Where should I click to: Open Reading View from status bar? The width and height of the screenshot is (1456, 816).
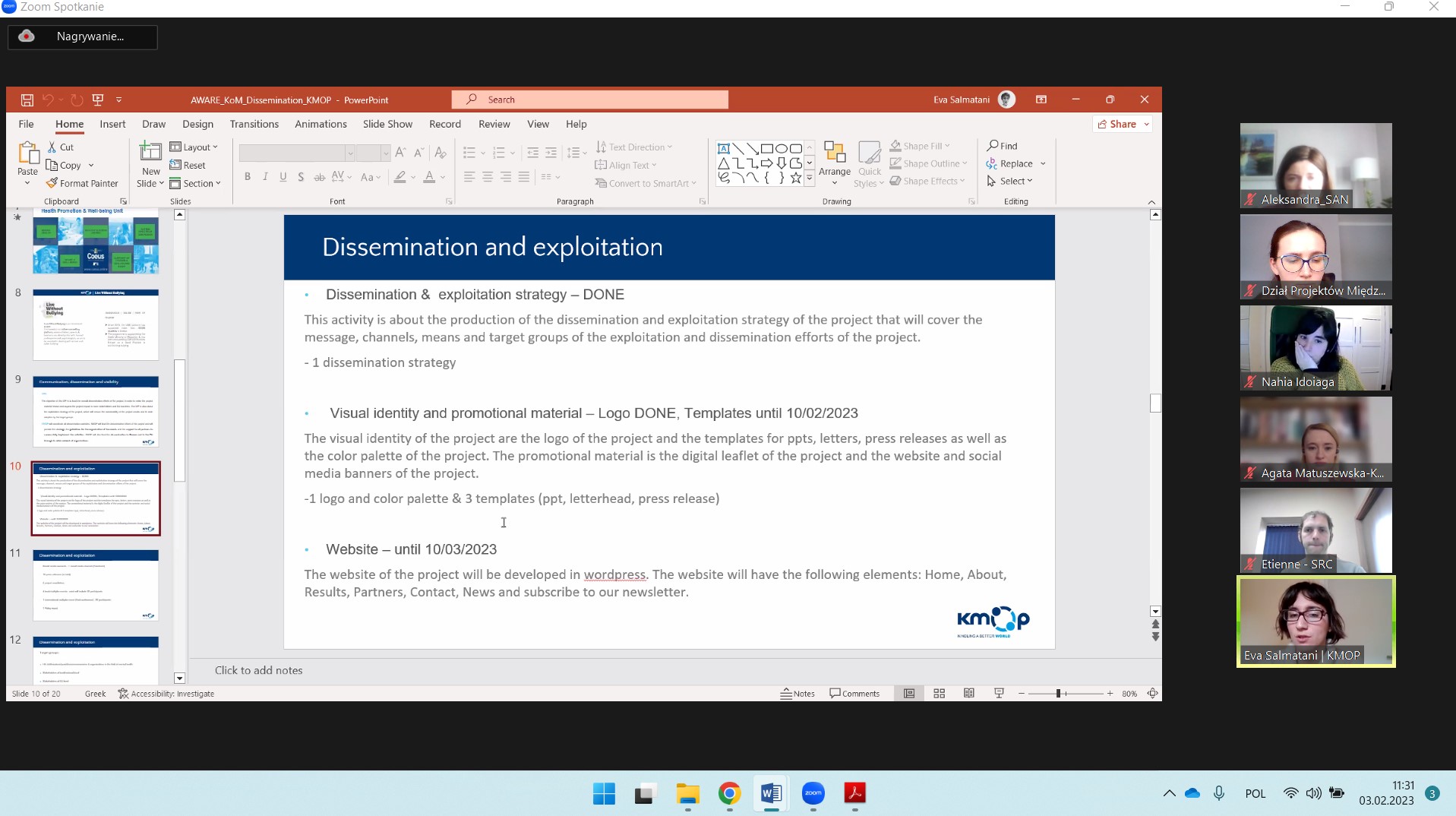tap(969, 694)
